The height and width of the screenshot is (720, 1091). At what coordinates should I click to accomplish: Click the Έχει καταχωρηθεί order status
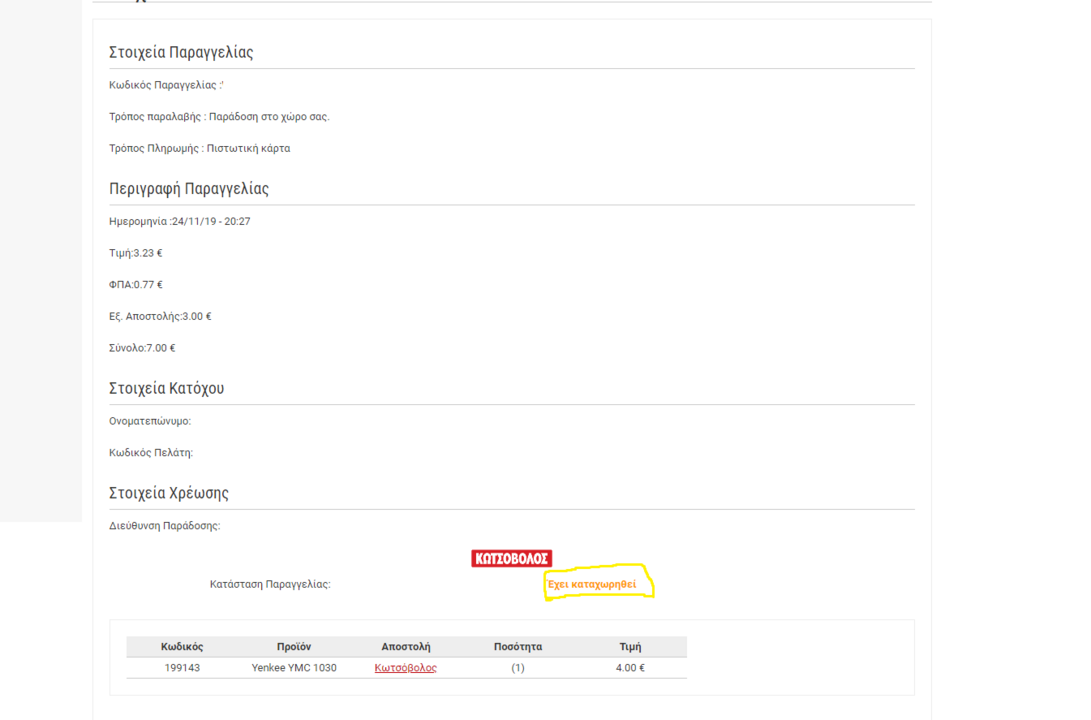pyautogui.click(x=592, y=584)
